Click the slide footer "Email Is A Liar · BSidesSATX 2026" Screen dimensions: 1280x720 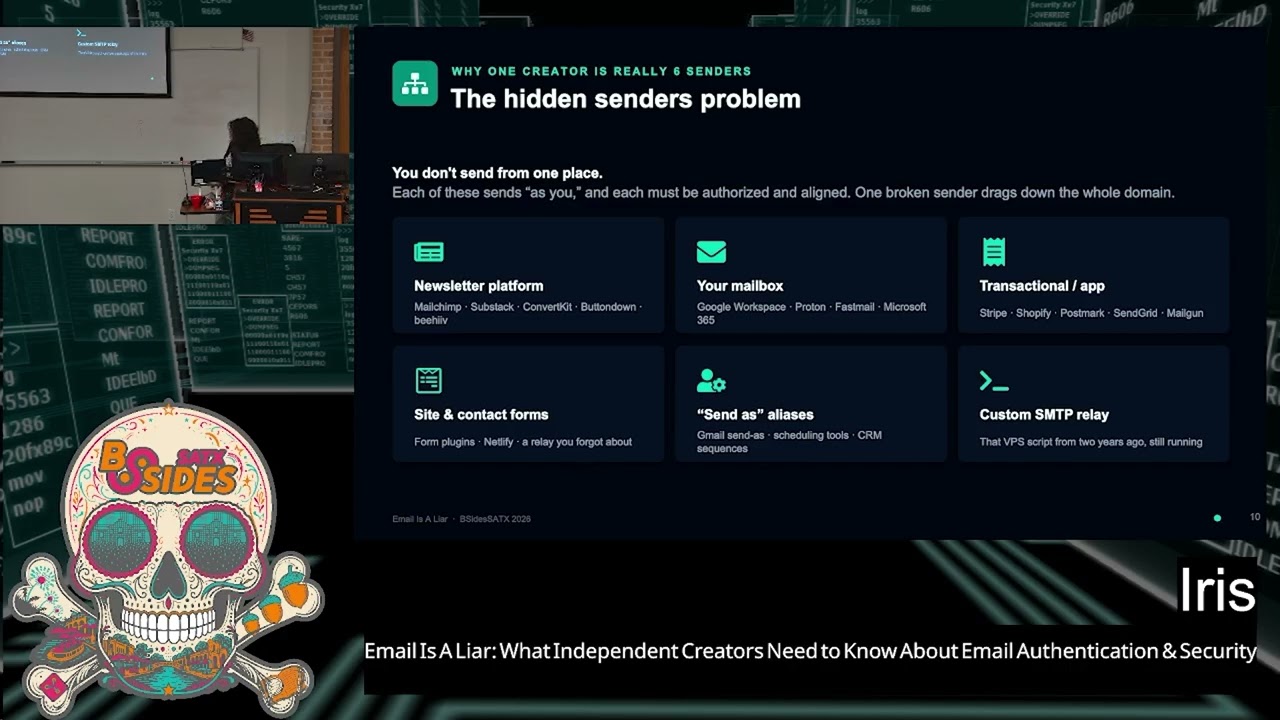(461, 519)
